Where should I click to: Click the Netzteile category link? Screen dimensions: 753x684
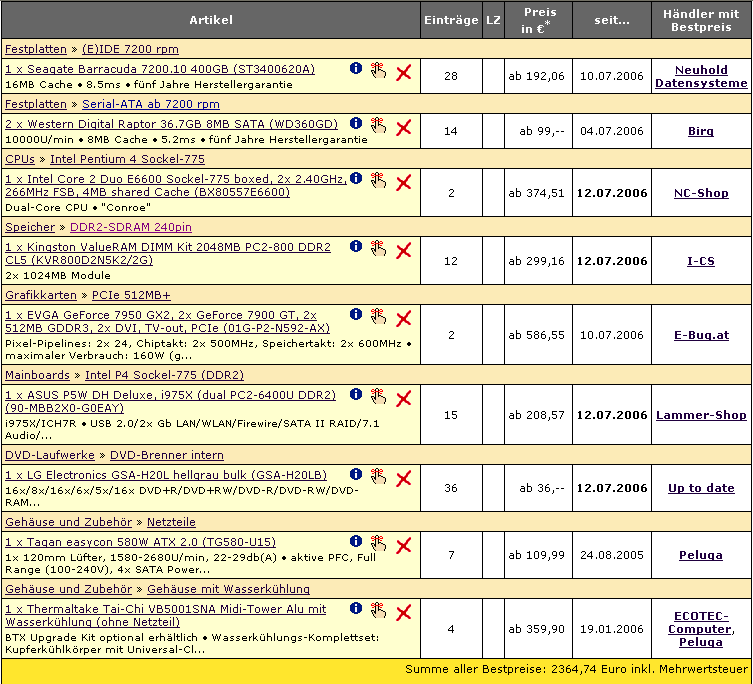[171, 522]
